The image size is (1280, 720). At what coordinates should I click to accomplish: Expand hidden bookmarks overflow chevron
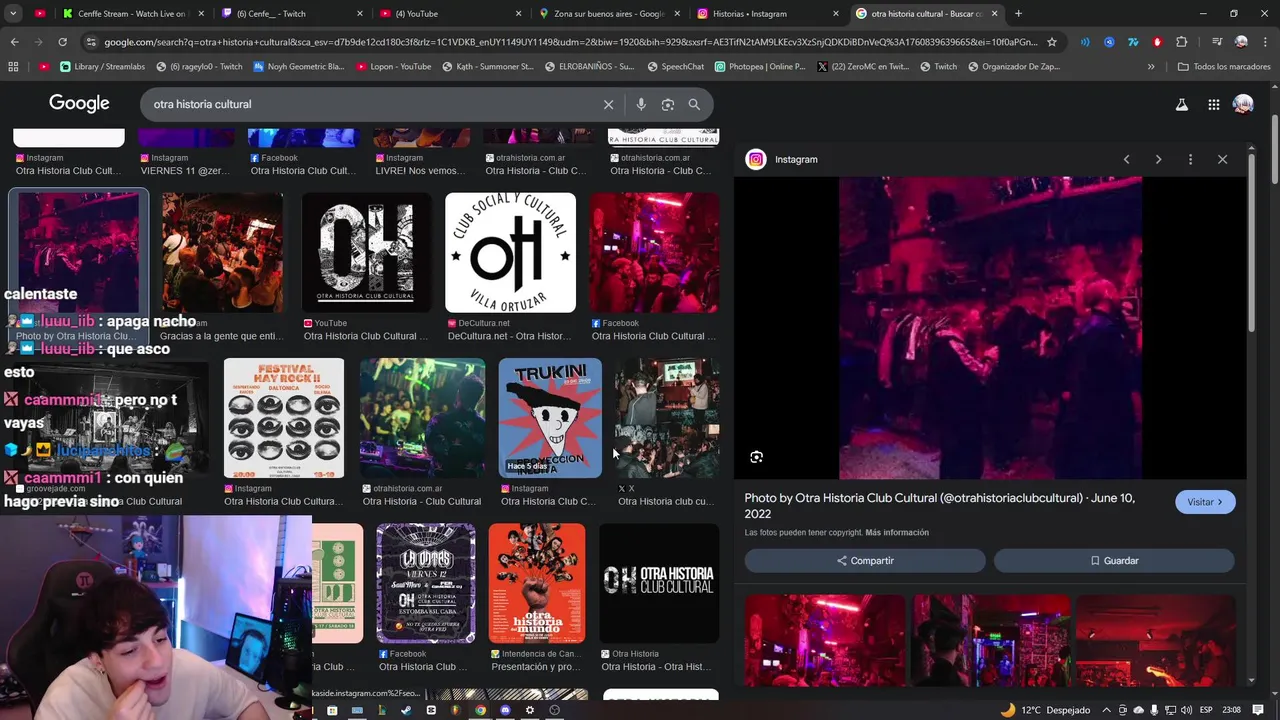tap(1151, 66)
